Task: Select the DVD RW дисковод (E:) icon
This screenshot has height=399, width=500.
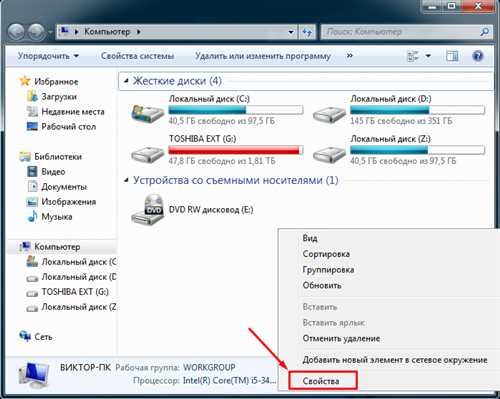Action: pos(147,210)
